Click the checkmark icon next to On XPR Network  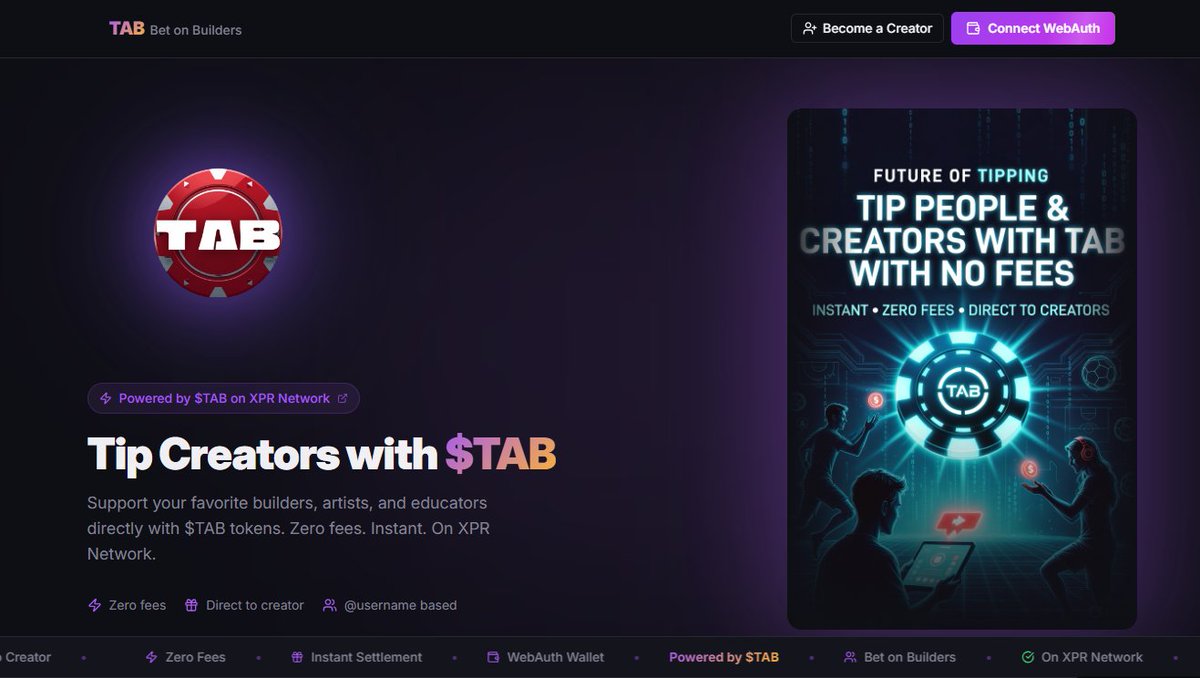[x=1028, y=657]
